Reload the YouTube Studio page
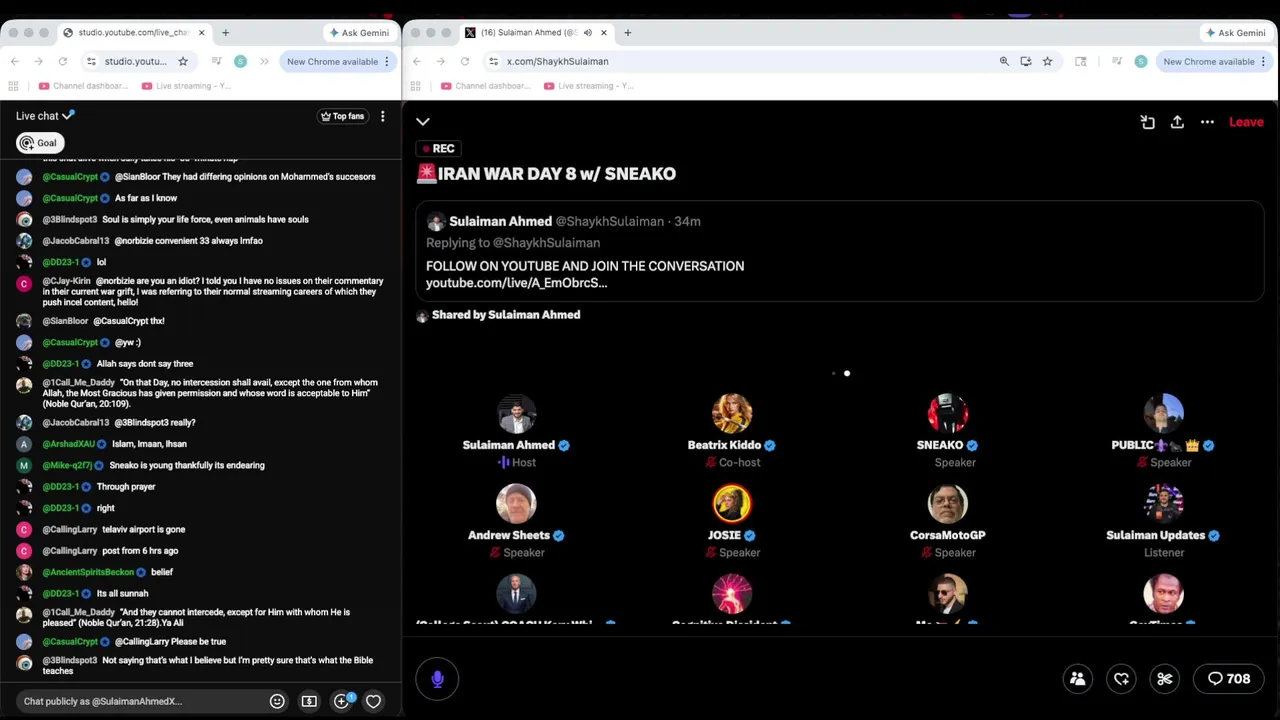The image size is (1280, 720). (x=63, y=61)
